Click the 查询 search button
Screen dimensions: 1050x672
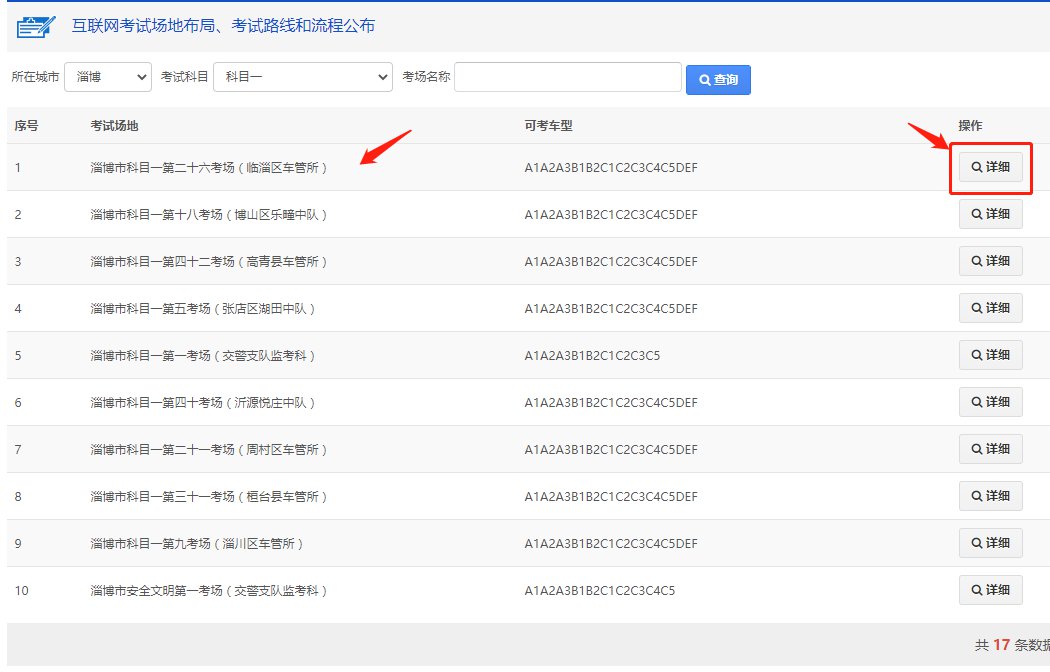coord(718,80)
